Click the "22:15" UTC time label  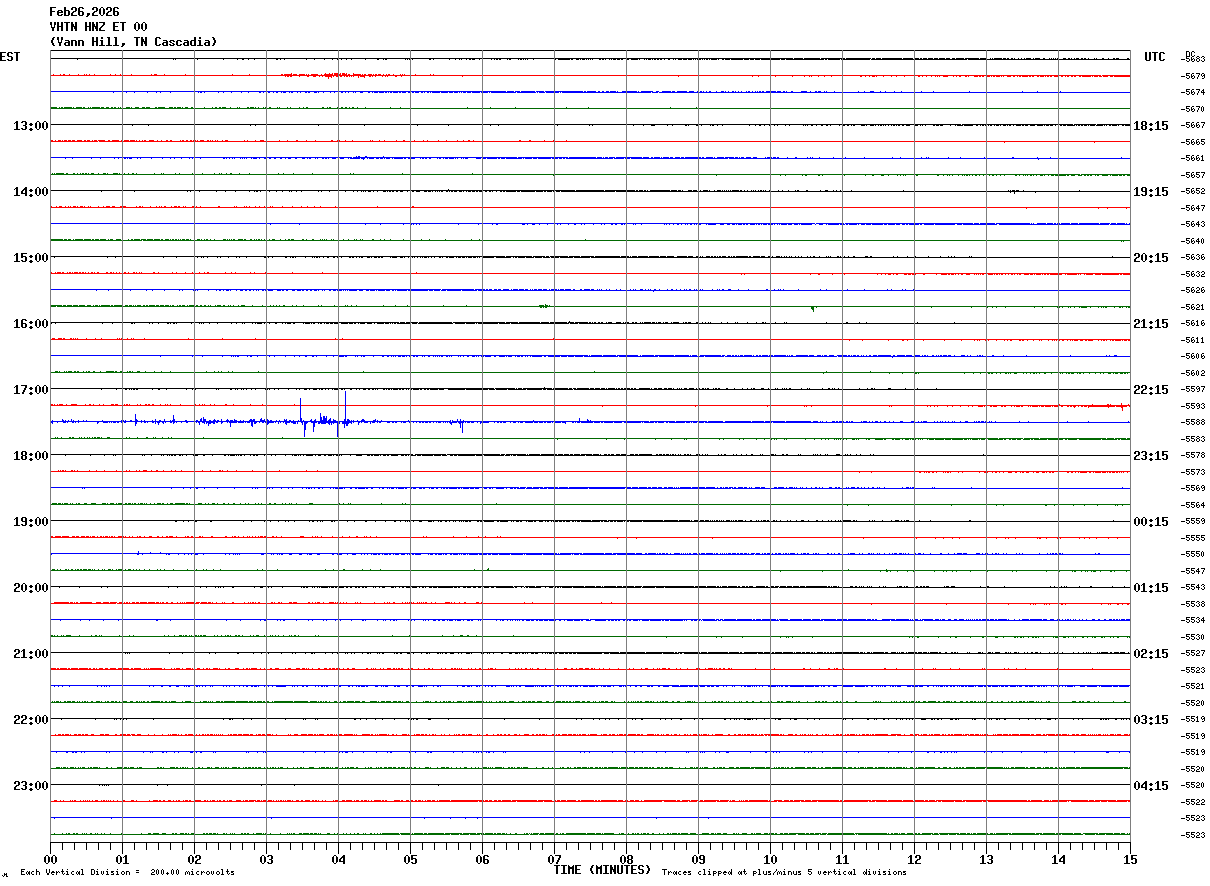(x=1151, y=390)
